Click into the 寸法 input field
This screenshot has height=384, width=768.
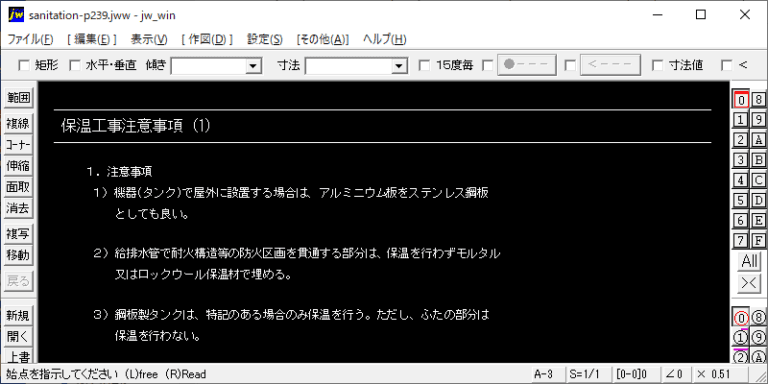pos(349,66)
